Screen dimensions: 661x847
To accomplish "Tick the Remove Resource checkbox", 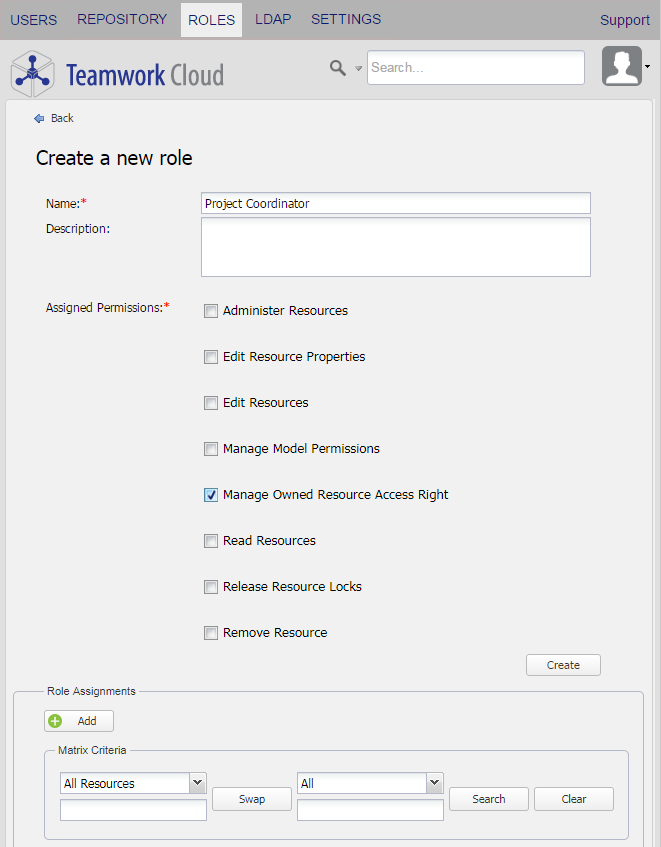I will [x=211, y=633].
